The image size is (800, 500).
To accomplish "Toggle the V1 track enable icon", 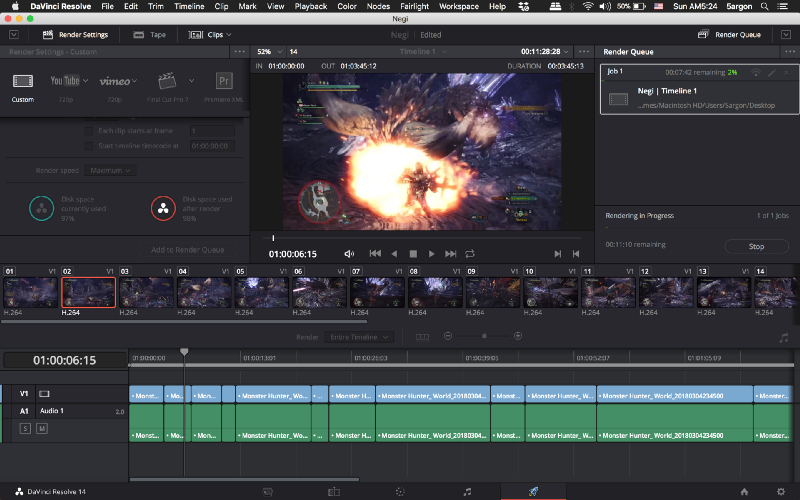I will click(44, 394).
